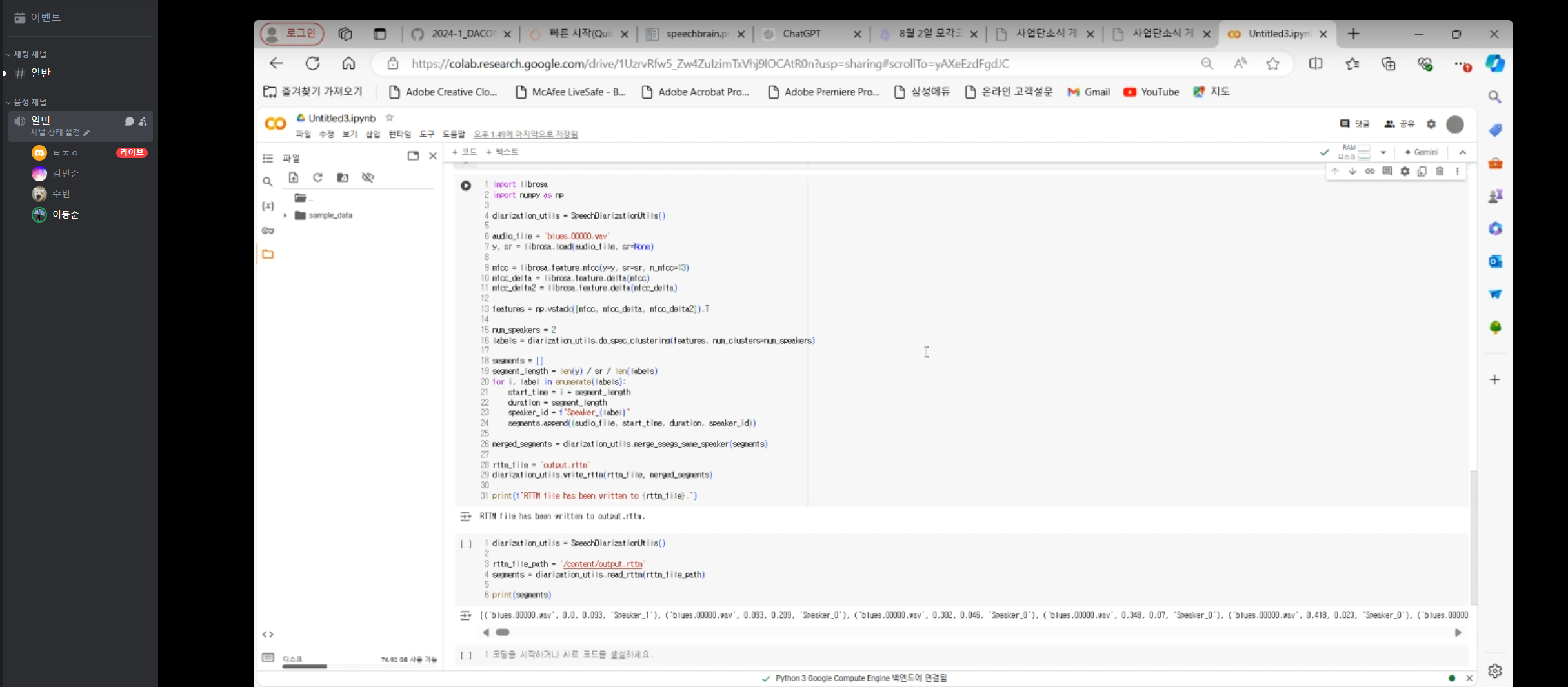Mount Google Drive in the file panel
This screenshot has height=687, width=1568.
[342, 177]
